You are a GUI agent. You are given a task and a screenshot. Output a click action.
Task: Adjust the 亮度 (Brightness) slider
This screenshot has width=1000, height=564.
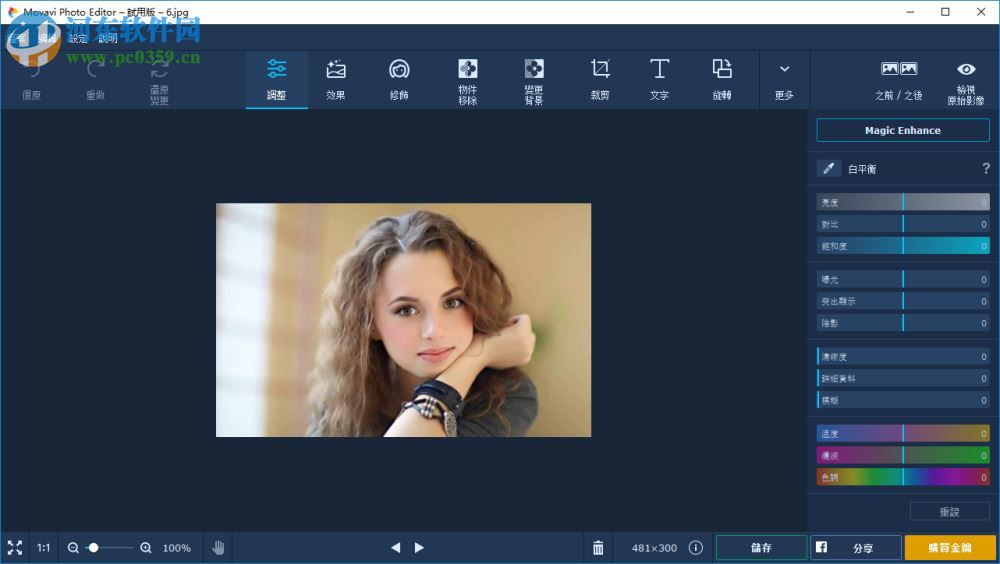(903, 202)
